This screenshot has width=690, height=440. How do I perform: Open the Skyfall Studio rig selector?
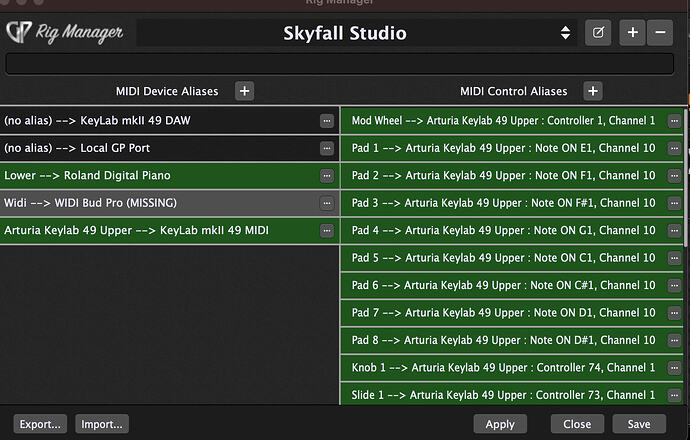(x=356, y=33)
